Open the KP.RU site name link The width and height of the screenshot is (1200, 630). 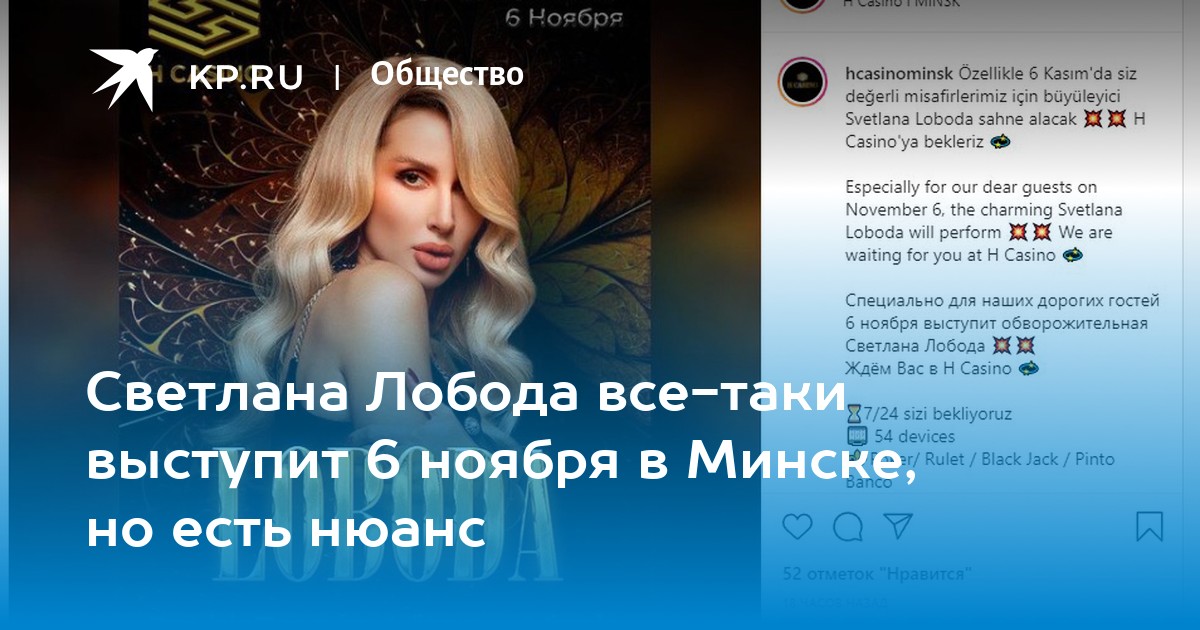tap(246, 77)
